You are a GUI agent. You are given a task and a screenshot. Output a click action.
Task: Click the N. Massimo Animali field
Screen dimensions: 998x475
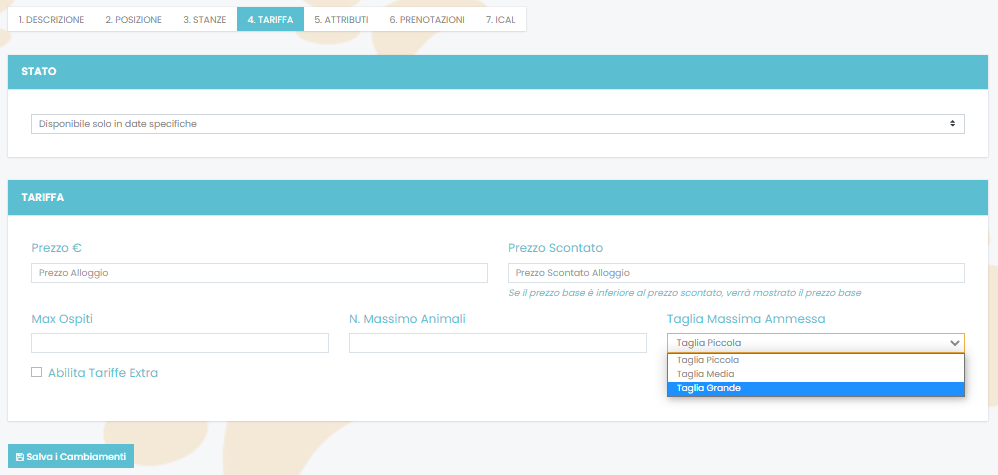[x=497, y=343]
